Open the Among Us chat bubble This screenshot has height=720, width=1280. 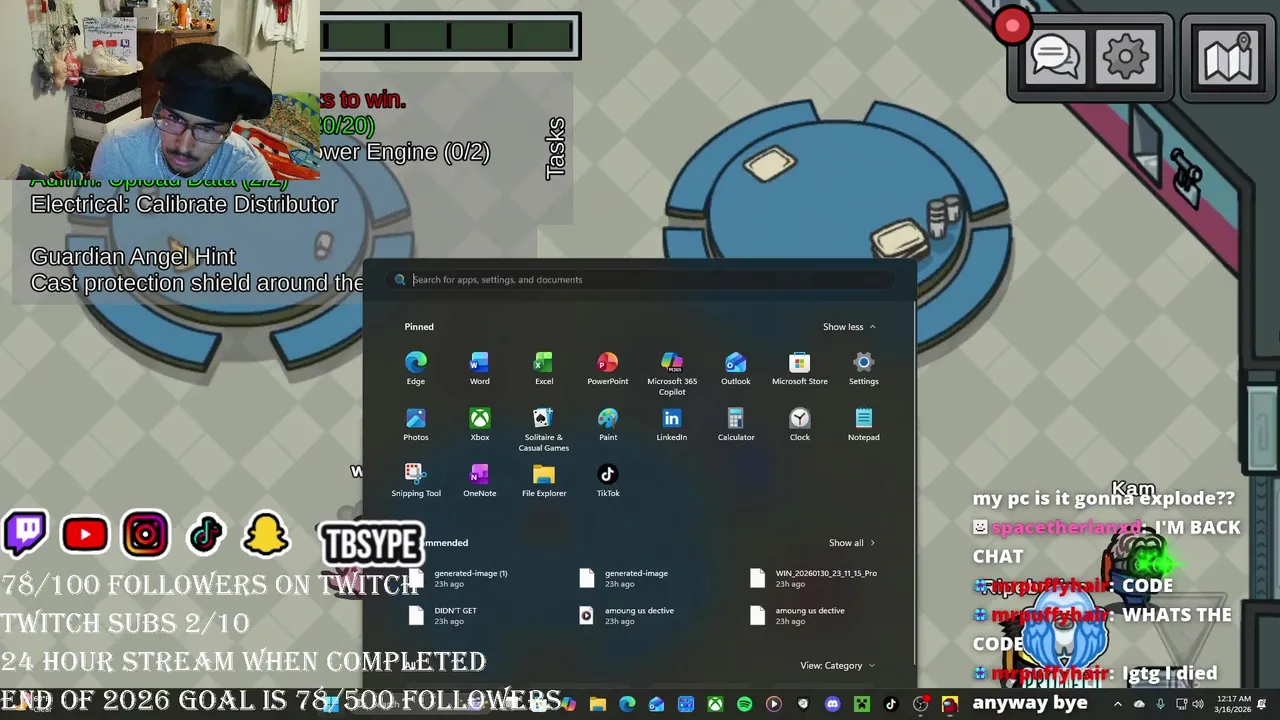click(x=1055, y=58)
